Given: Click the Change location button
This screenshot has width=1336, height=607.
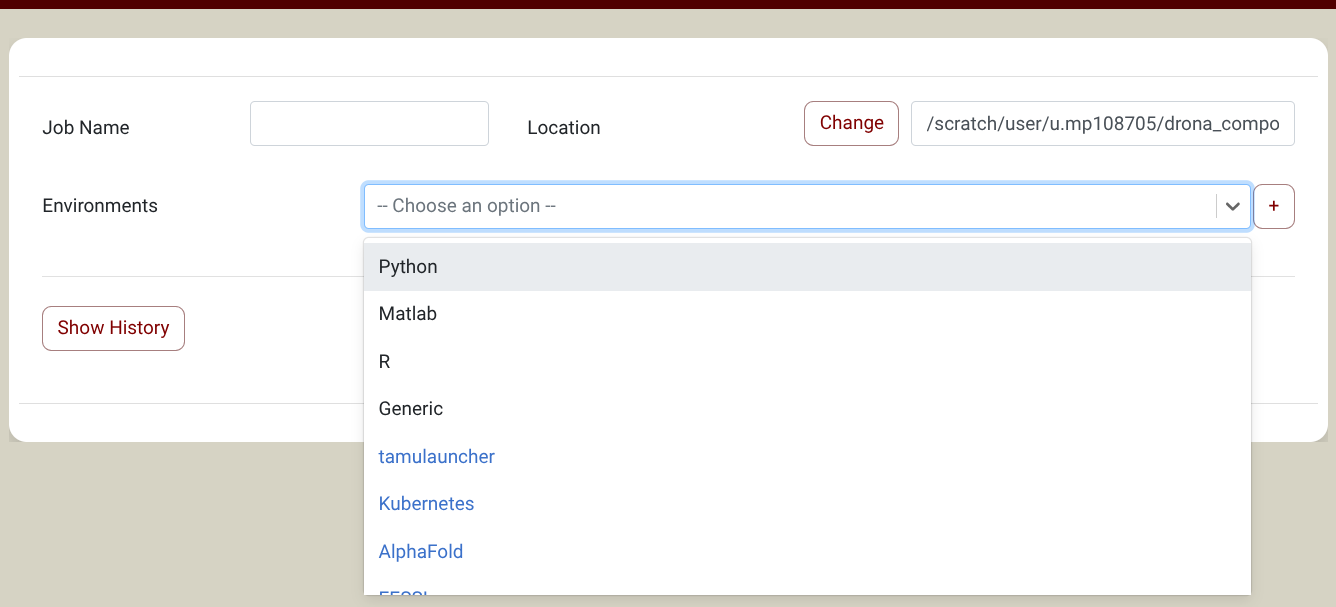Looking at the screenshot, I should pos(851,123).
